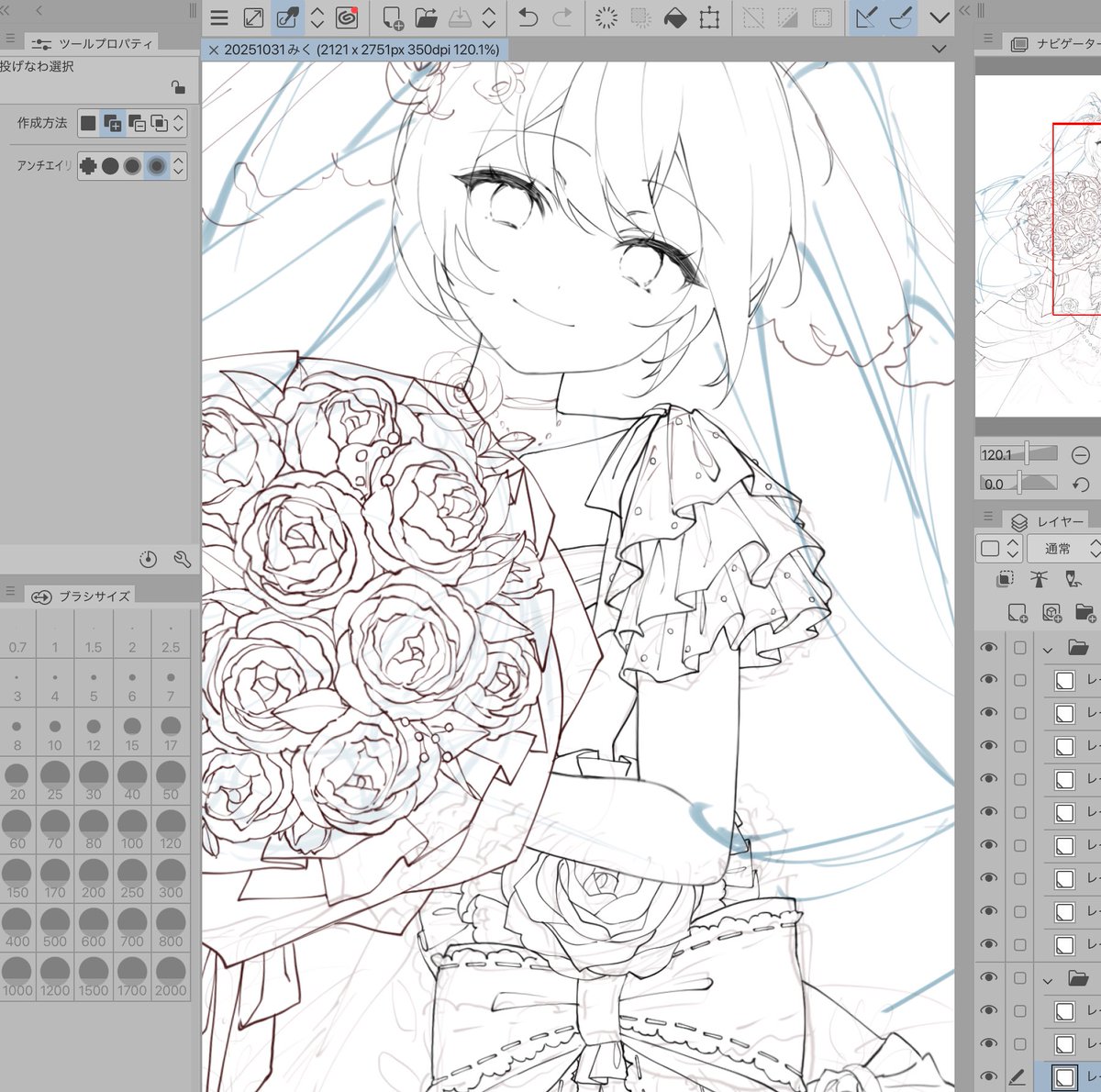Viewport: 1101px width, 1092px height.
Task: Open the canvas tab list chevron
Action: tap(939, 50)
